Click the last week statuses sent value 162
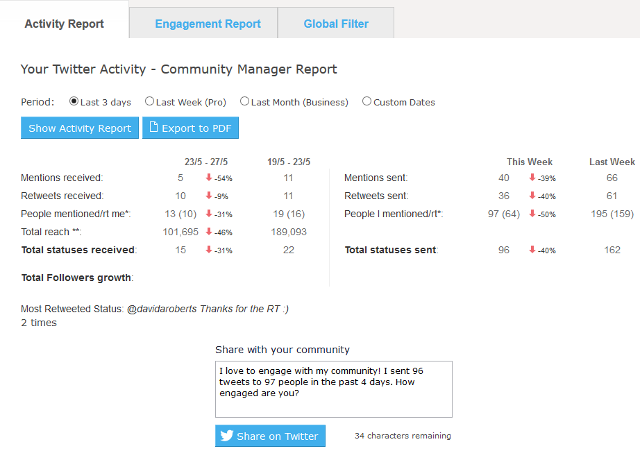Image resolution: width=640 pixels, height=451 pixels. (612, 250)
